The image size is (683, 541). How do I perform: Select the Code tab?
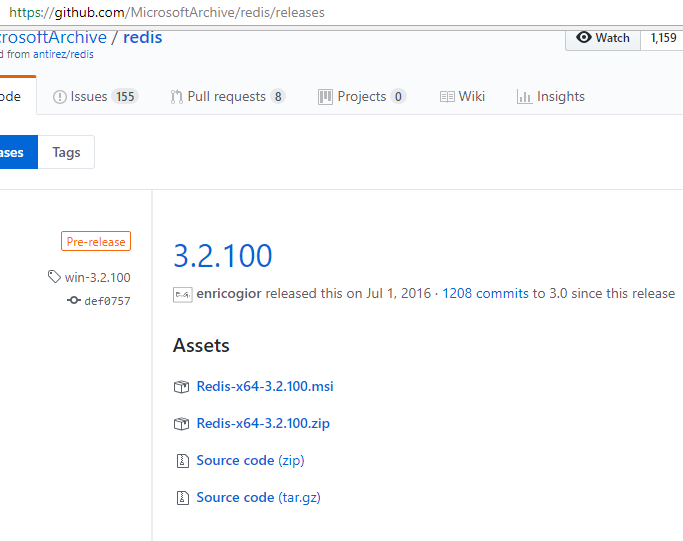tap(17, 95)
